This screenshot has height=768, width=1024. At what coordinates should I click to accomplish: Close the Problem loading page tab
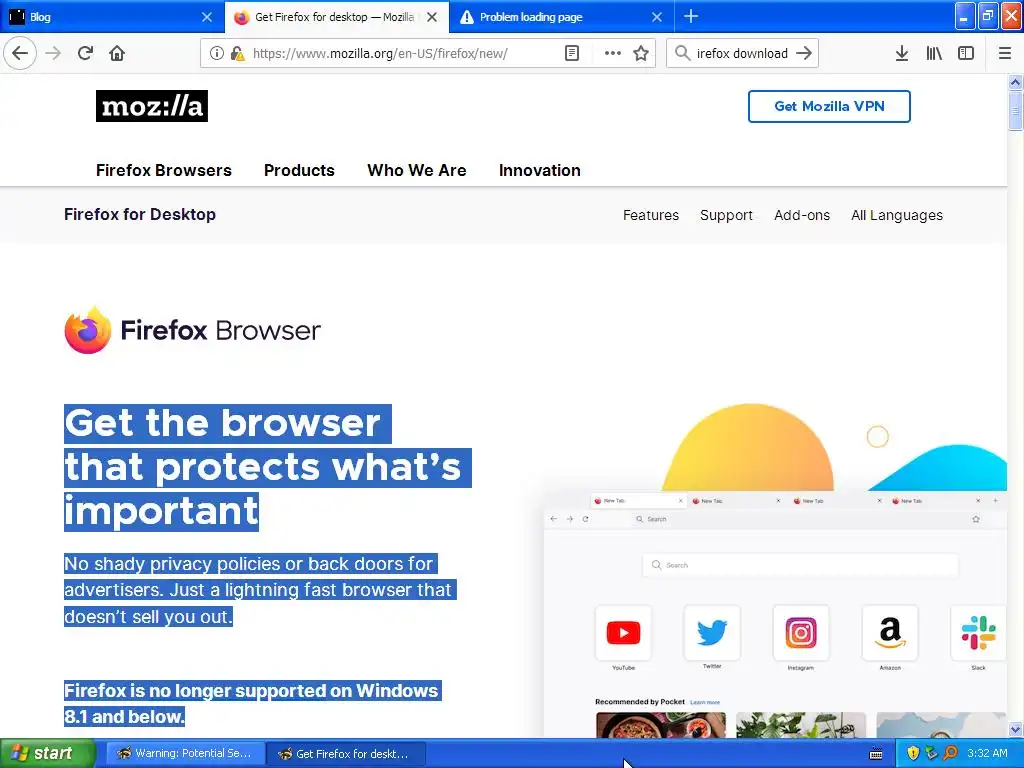[657, 17]
